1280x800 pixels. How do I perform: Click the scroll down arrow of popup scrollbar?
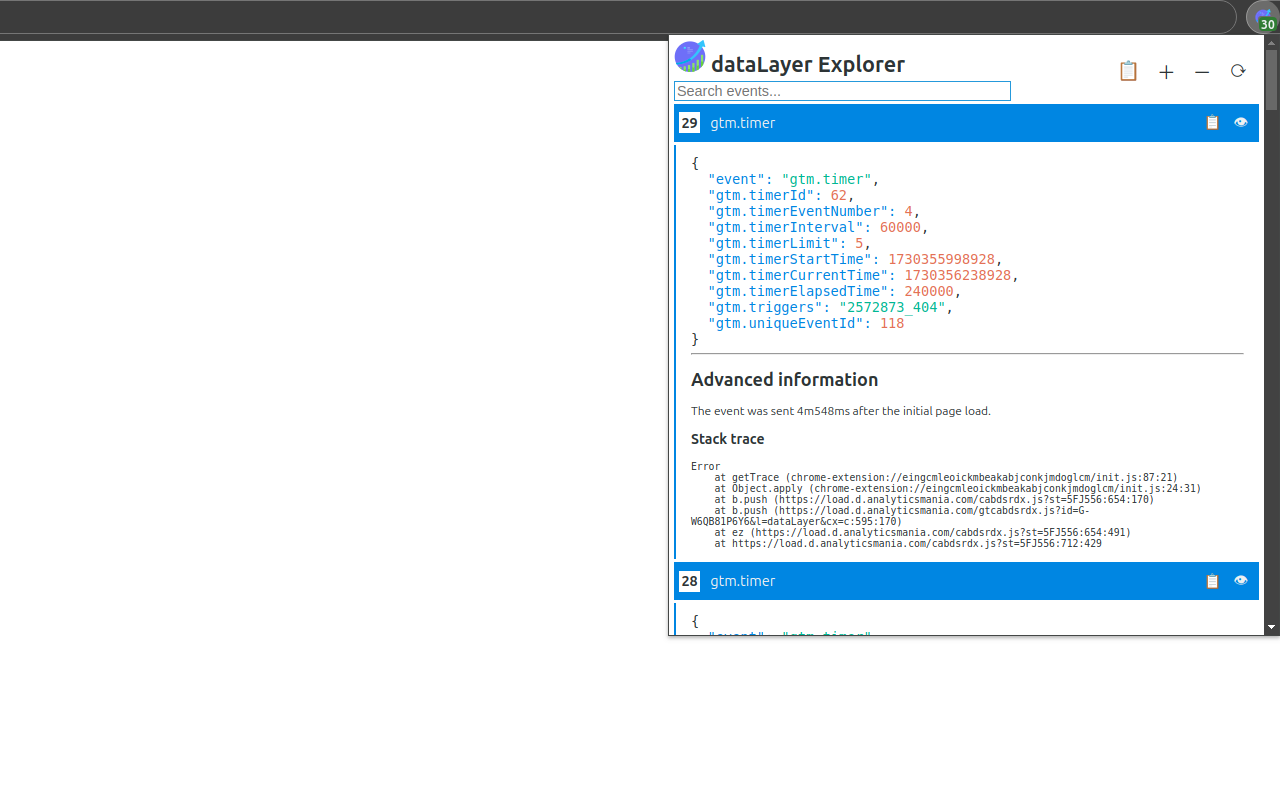[1271, 627]
